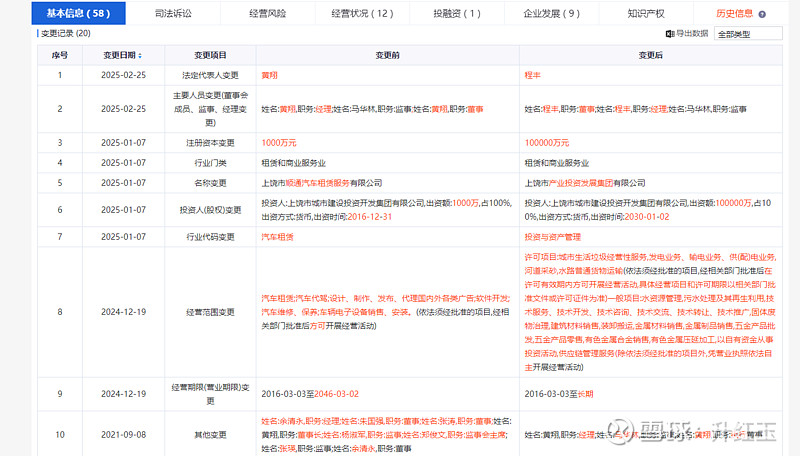The width and height of the screenshot is (800, 456).
Task: Click the 2021-09-08 date cell
Action: pos(123,435)
